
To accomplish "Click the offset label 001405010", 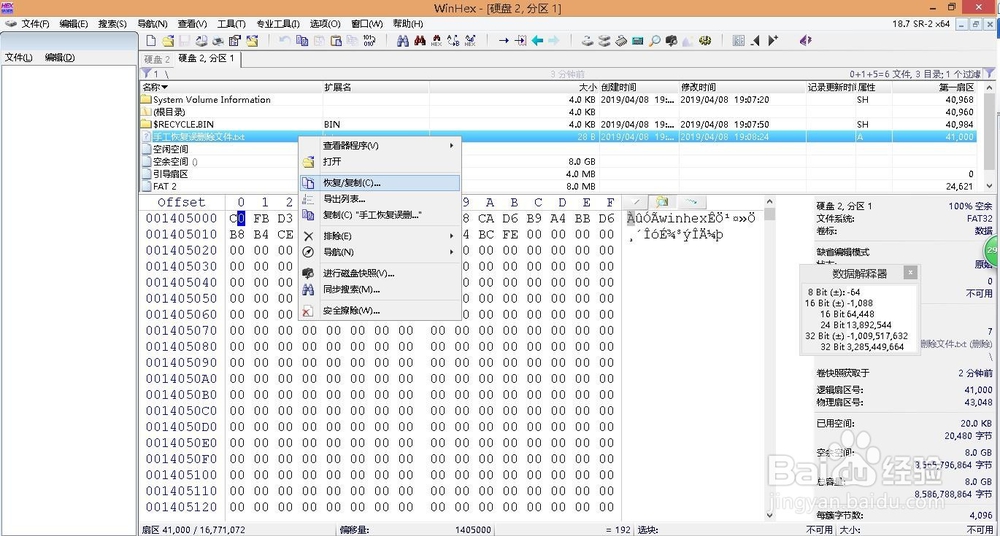I will 181,235.
